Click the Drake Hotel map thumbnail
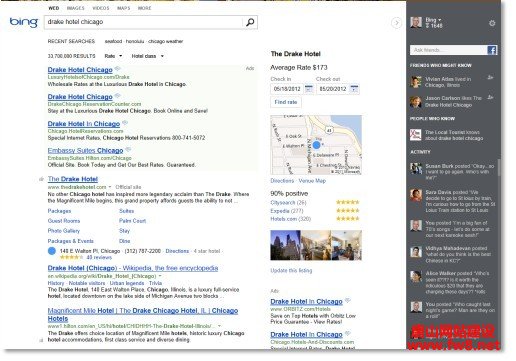 316,145
